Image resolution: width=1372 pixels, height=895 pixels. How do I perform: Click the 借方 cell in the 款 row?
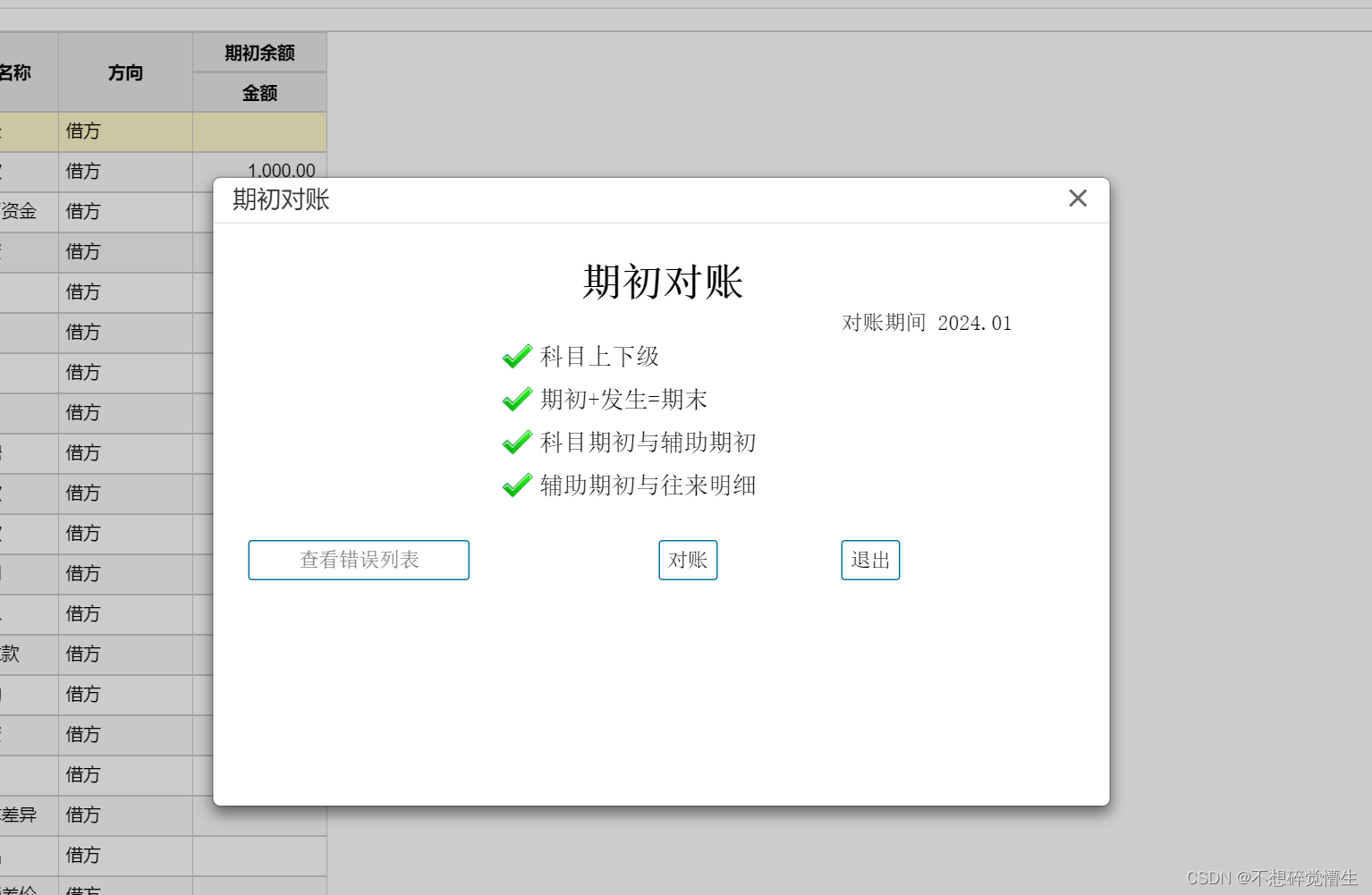click(125, 654)
